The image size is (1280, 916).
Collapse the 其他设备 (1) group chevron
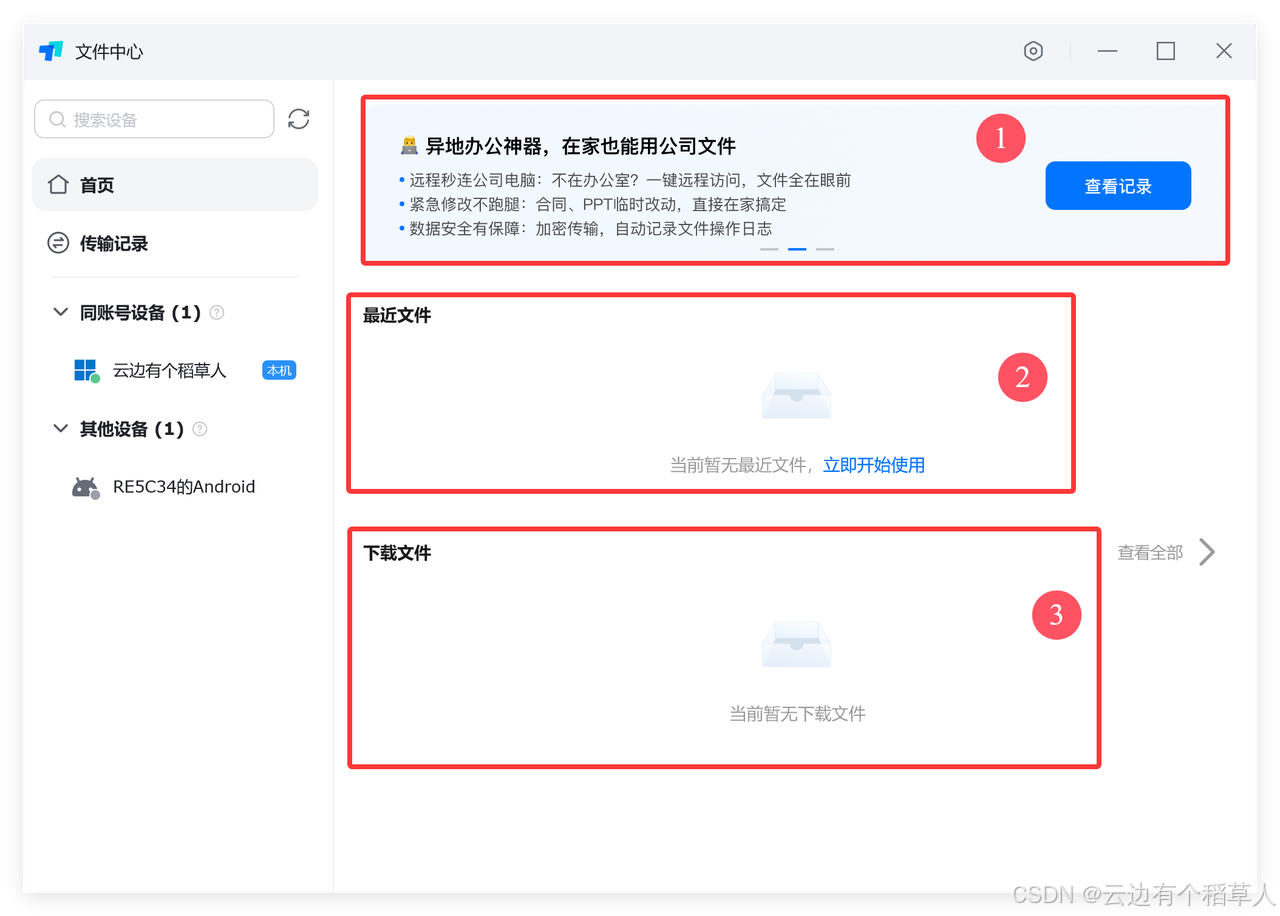[60, 429]
